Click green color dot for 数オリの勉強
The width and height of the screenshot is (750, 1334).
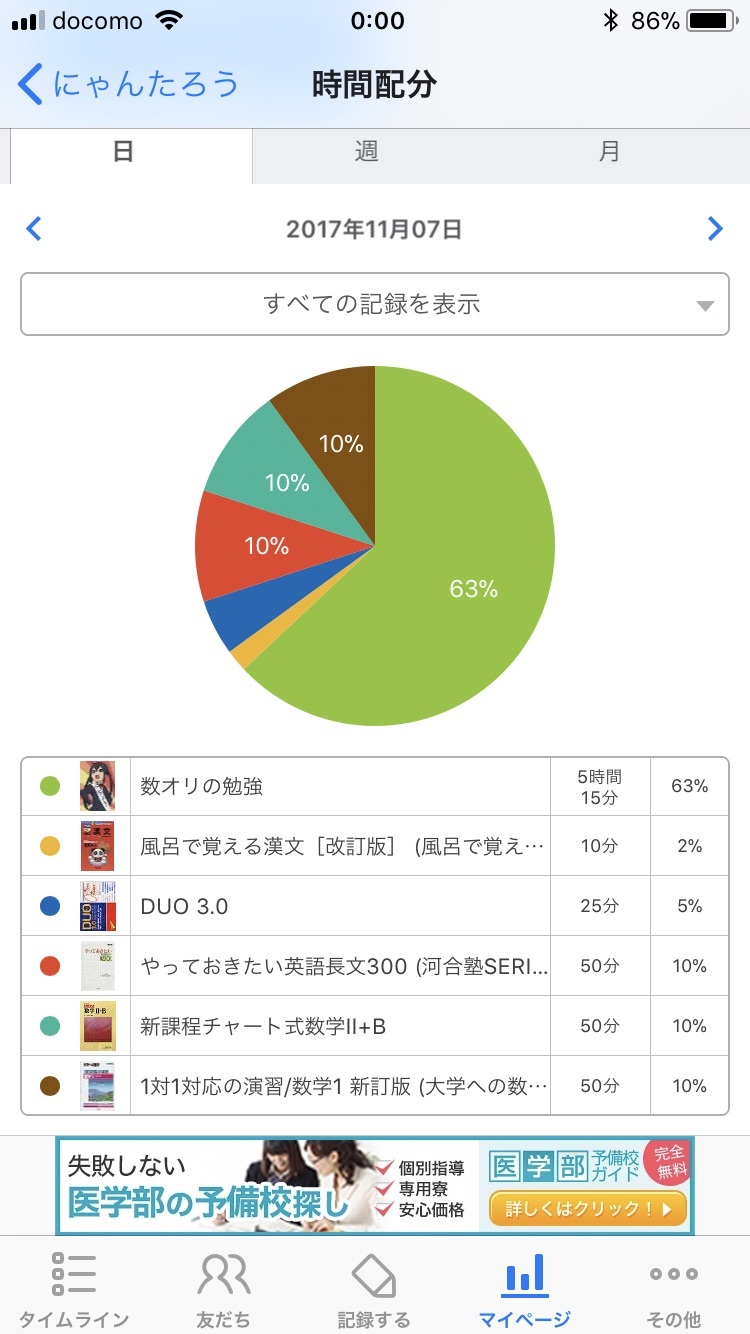[50, 786]
